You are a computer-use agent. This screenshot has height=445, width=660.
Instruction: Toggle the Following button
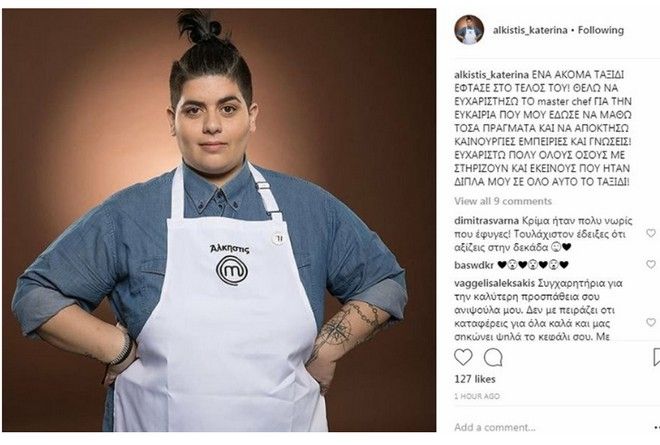tap(601, 30)
